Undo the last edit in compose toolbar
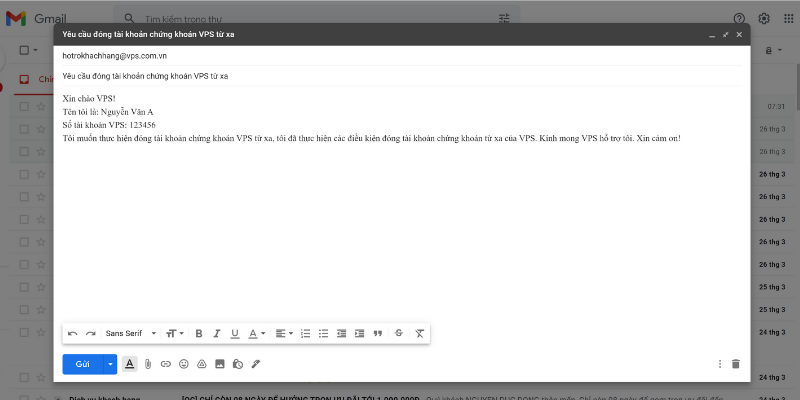This screenshot has width=800, height=400. [72, 334]
